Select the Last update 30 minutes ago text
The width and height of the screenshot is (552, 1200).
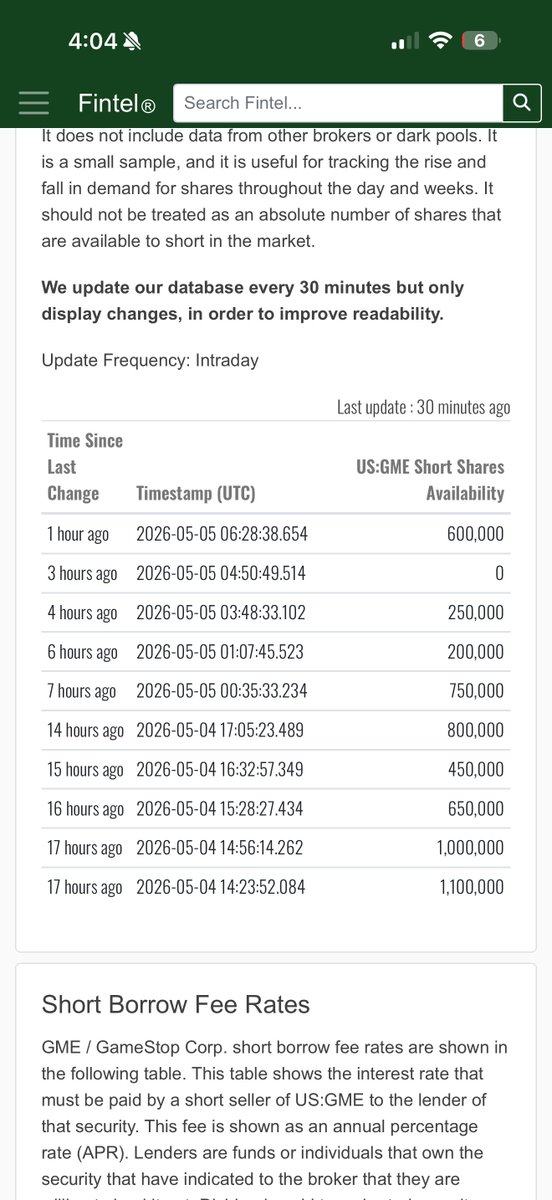(x=423, y=407)
